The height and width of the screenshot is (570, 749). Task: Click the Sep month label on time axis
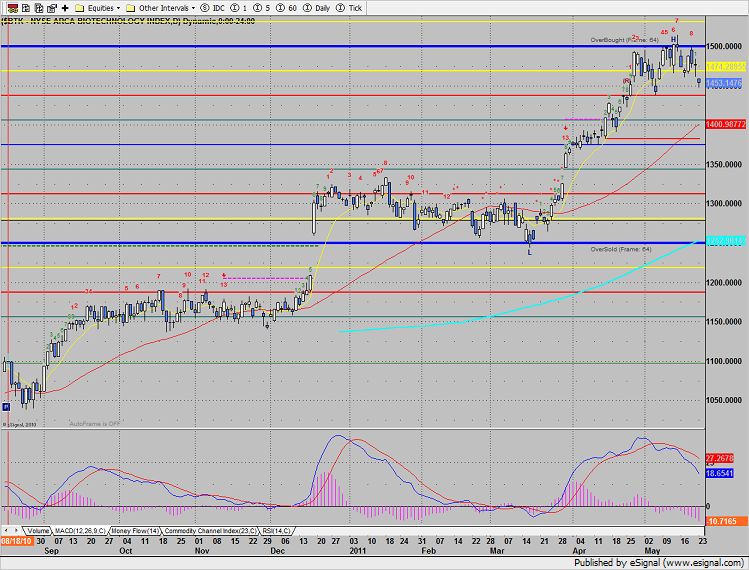(51, 550)
